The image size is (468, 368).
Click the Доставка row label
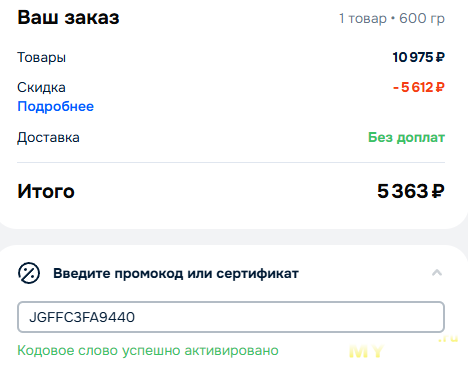[48, 138]
